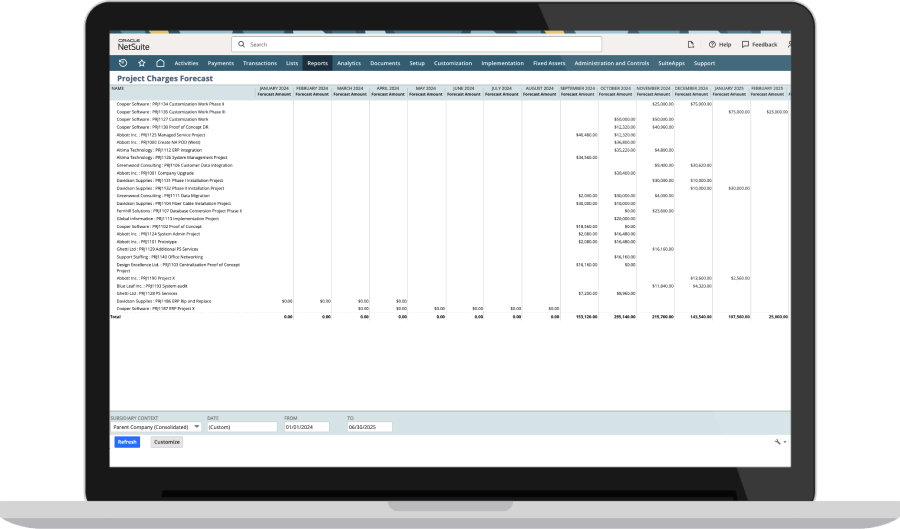The image size is (900, 529).
Task: Click the Oracle NetSuite logo
Action: tap(132, 44)
